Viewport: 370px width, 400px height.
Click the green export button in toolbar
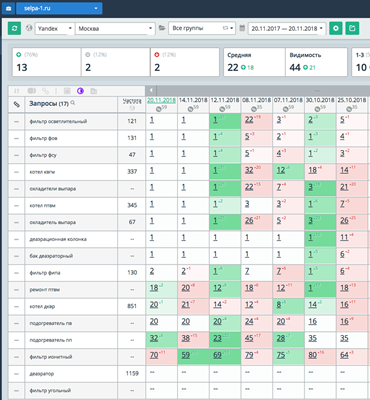[x=352, y=28]
